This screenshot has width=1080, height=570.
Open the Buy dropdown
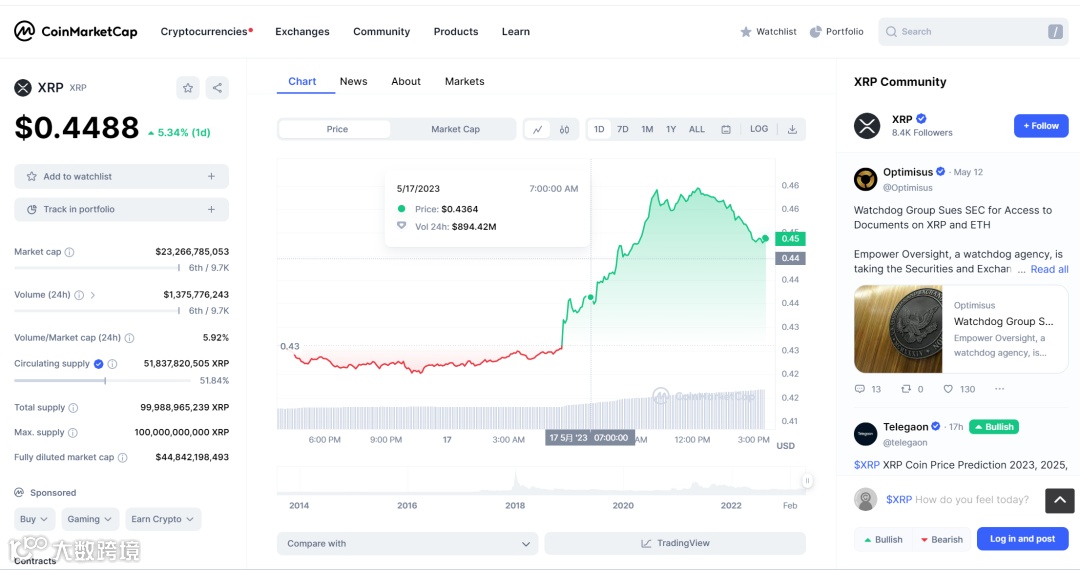34,519
